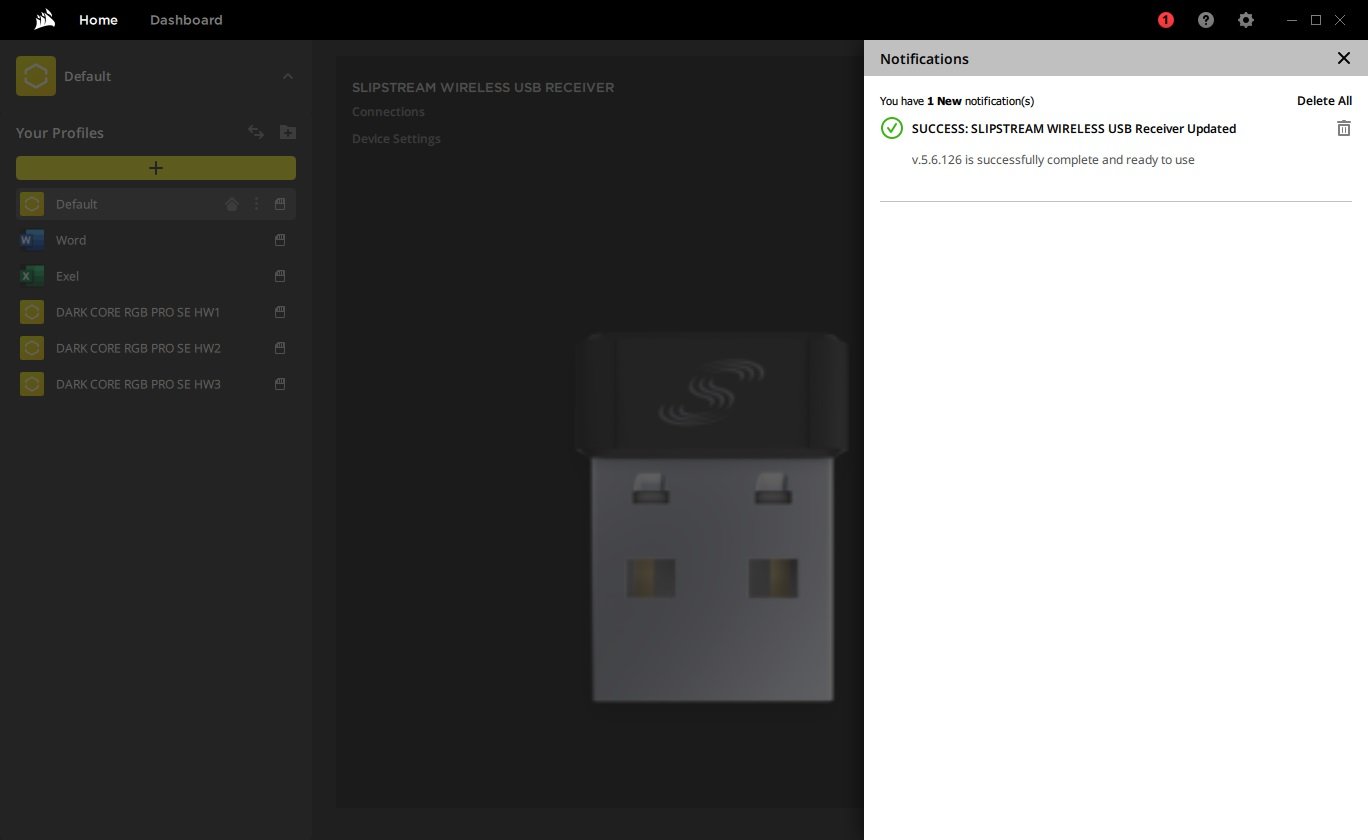Click the Word application icon in profiles
Image resolution: width=1368 pixels, height=840 pixels.
(x=32, y=240)
